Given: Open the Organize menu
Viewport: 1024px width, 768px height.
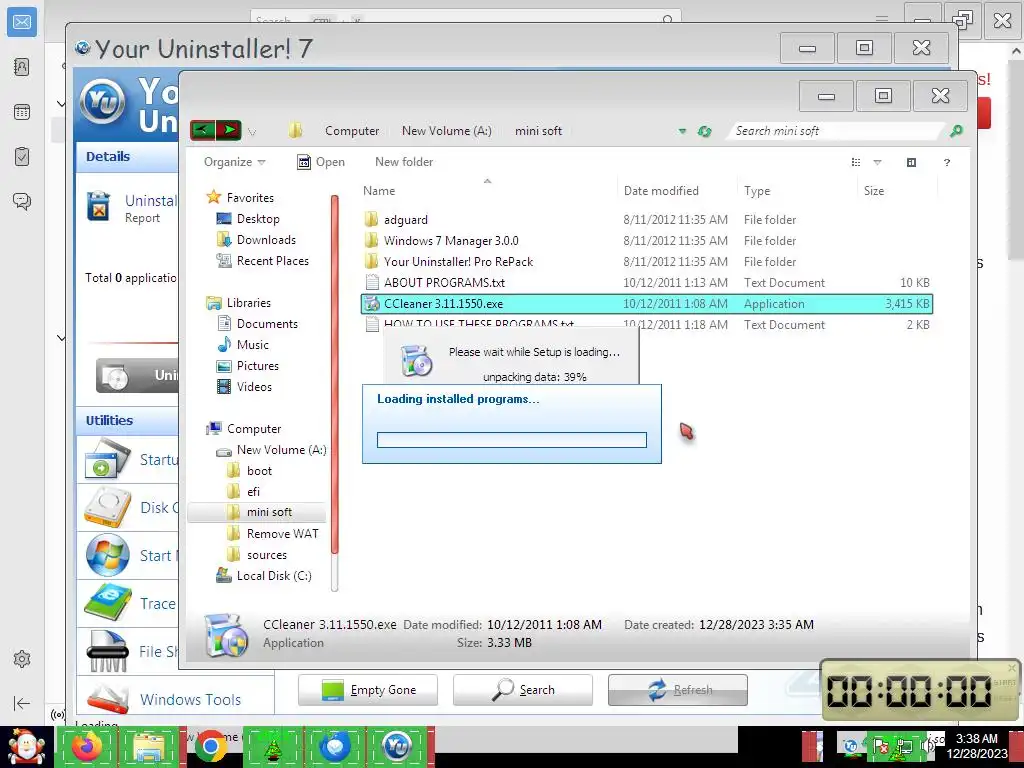Looking at the screenshot, I should click(x=234, y=162).
